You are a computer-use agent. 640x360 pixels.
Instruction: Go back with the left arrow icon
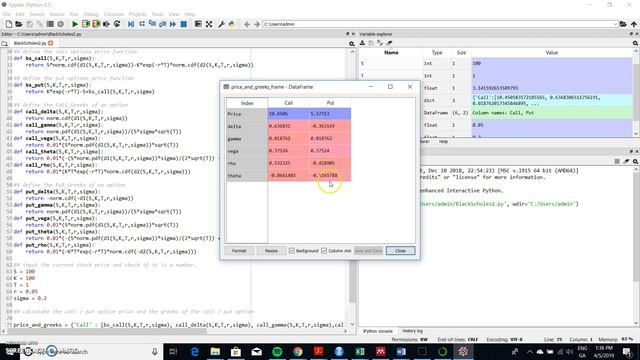point(247,24)
